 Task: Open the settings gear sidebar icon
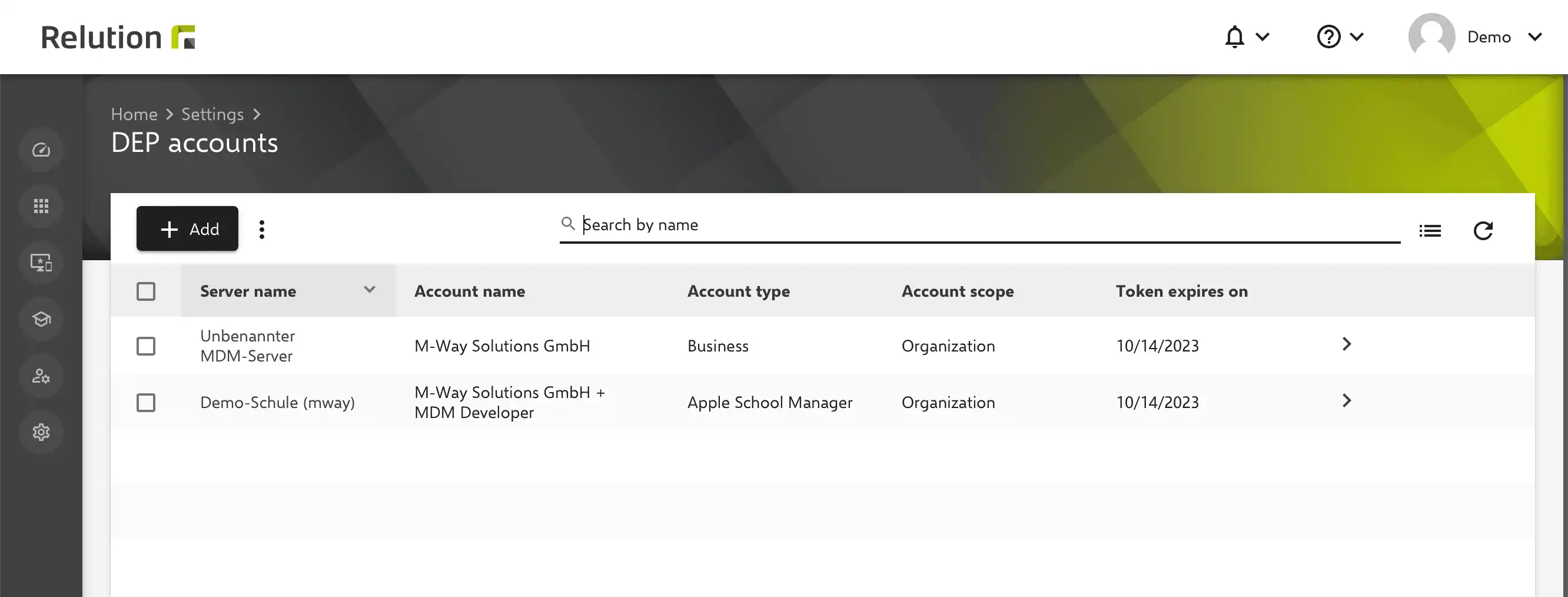click(41, 433)
